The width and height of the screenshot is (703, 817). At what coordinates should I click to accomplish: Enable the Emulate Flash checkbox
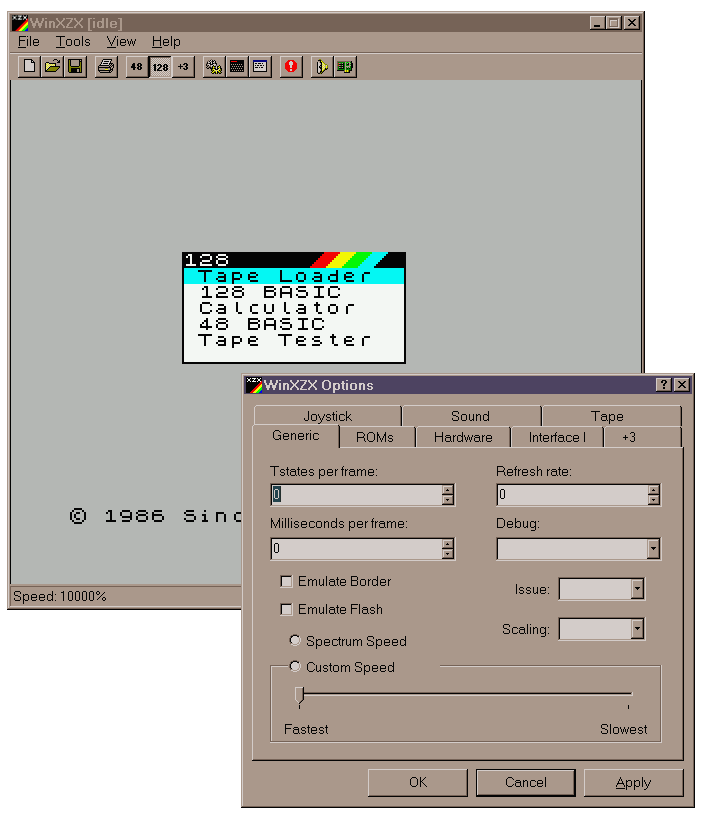coord(286,609)
